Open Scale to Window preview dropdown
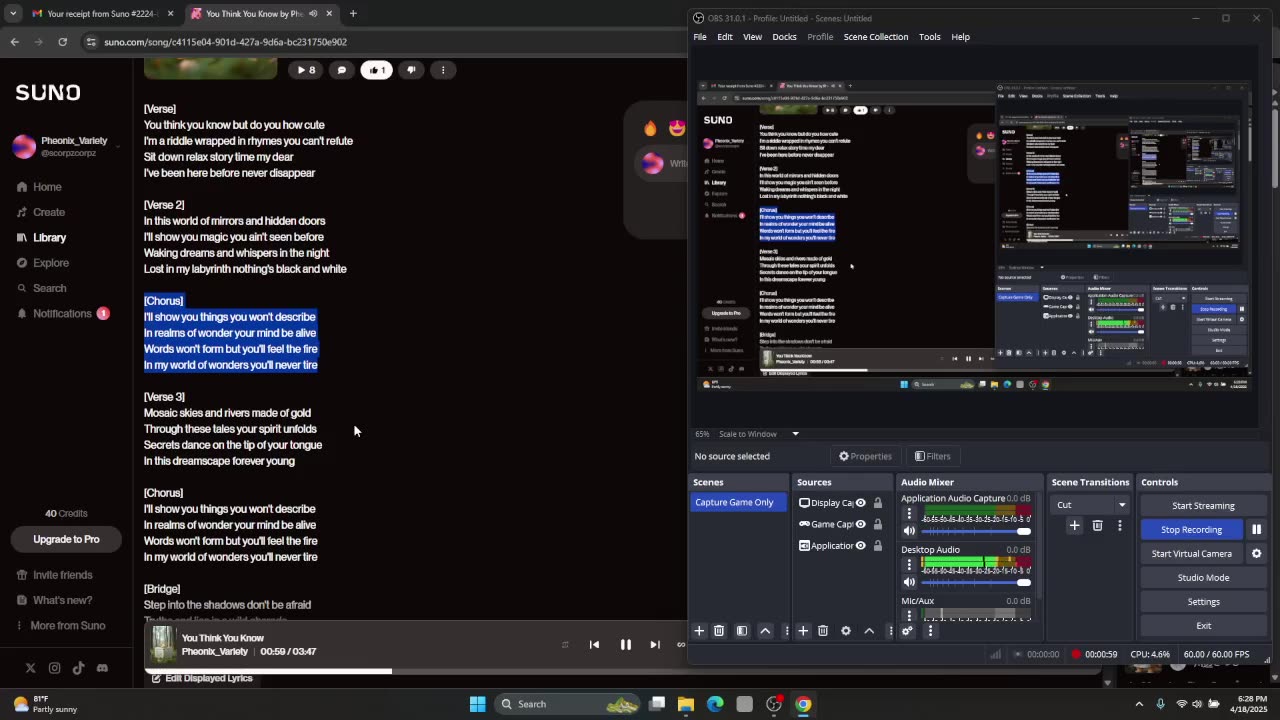Screen dimensions: 1280x720 (x=796, y=434)
